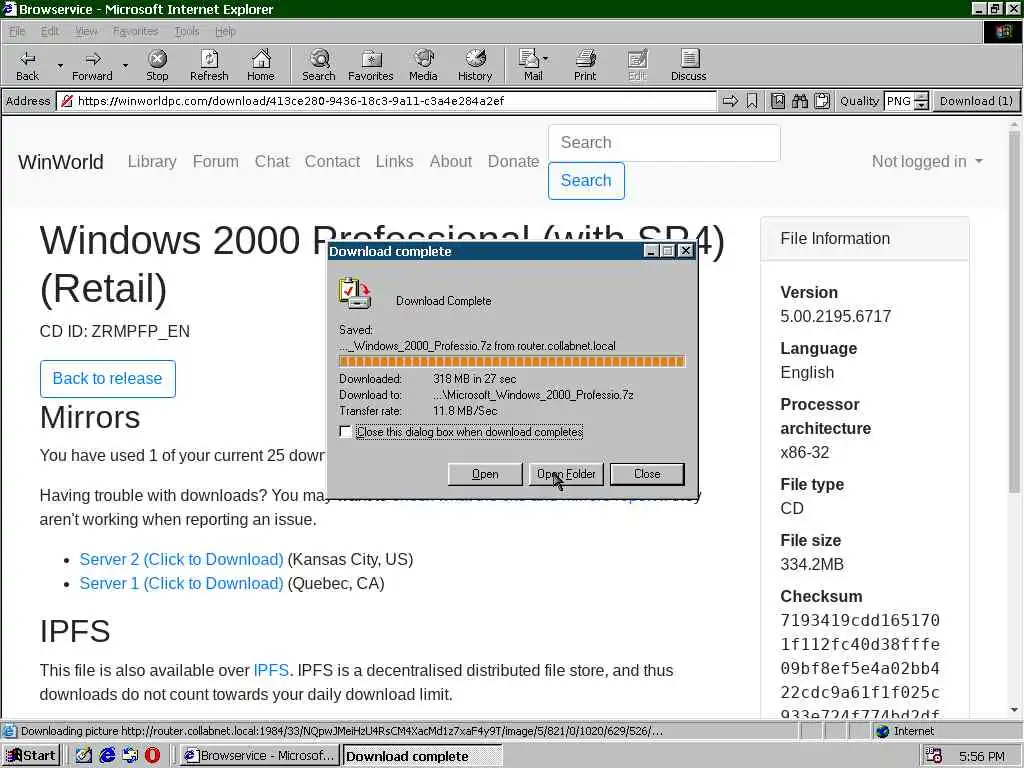Click the page icon left of the URL
This screenshot has height=768, width=1024.
[66, 101]
